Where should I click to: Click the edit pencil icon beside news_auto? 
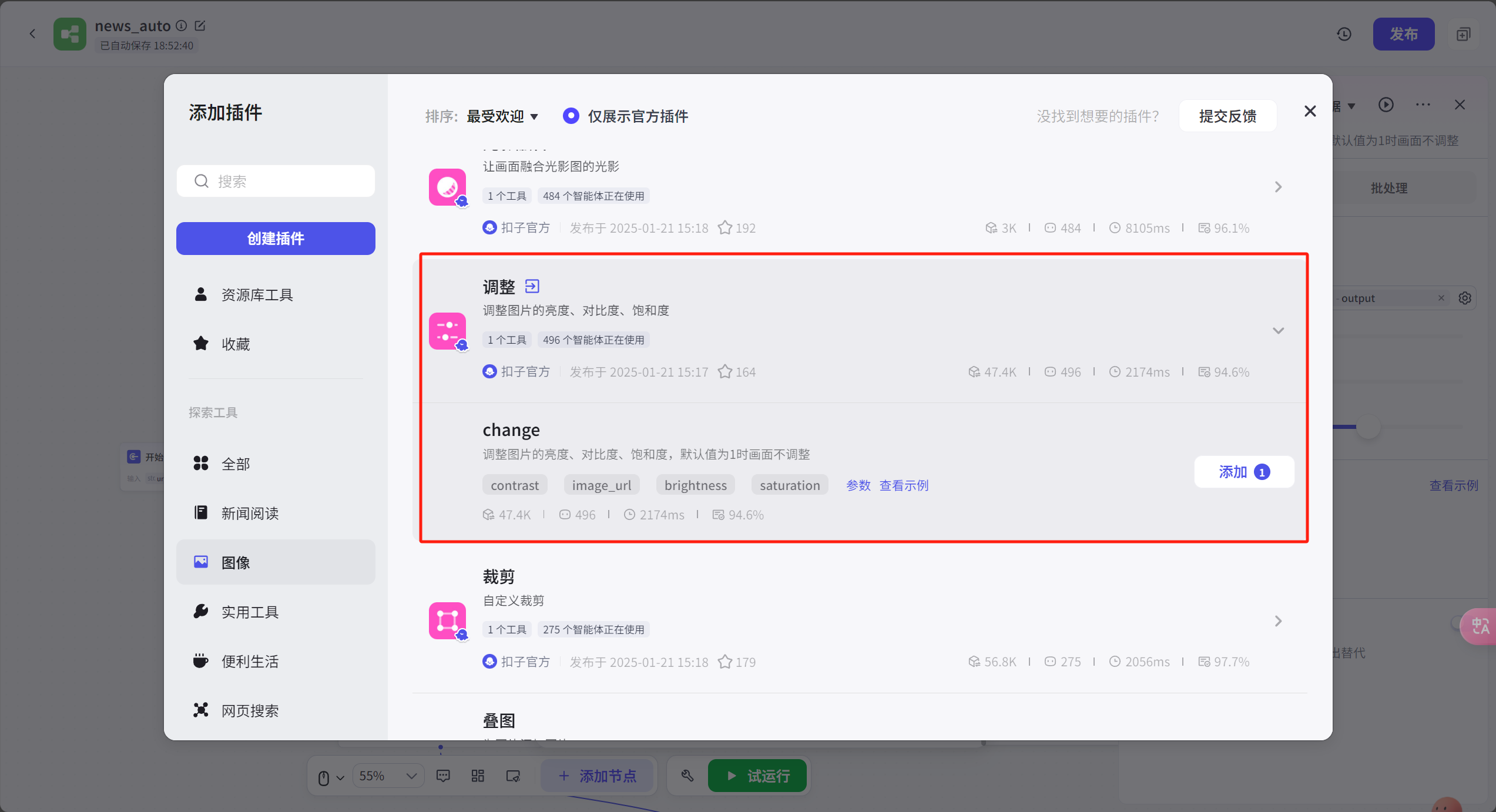click(200, 26)
